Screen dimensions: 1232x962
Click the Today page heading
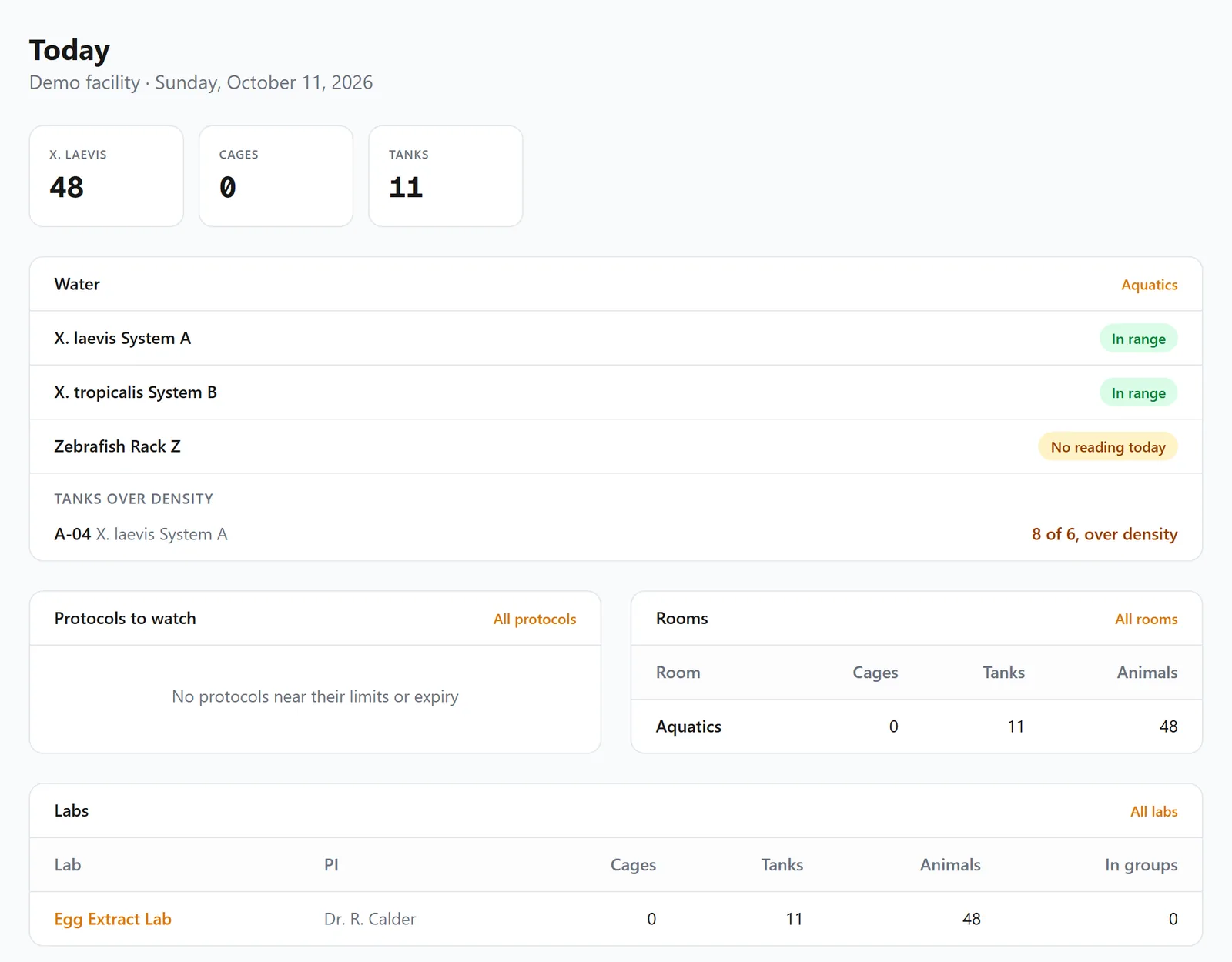pyautogui.click(x=69, y=50)
